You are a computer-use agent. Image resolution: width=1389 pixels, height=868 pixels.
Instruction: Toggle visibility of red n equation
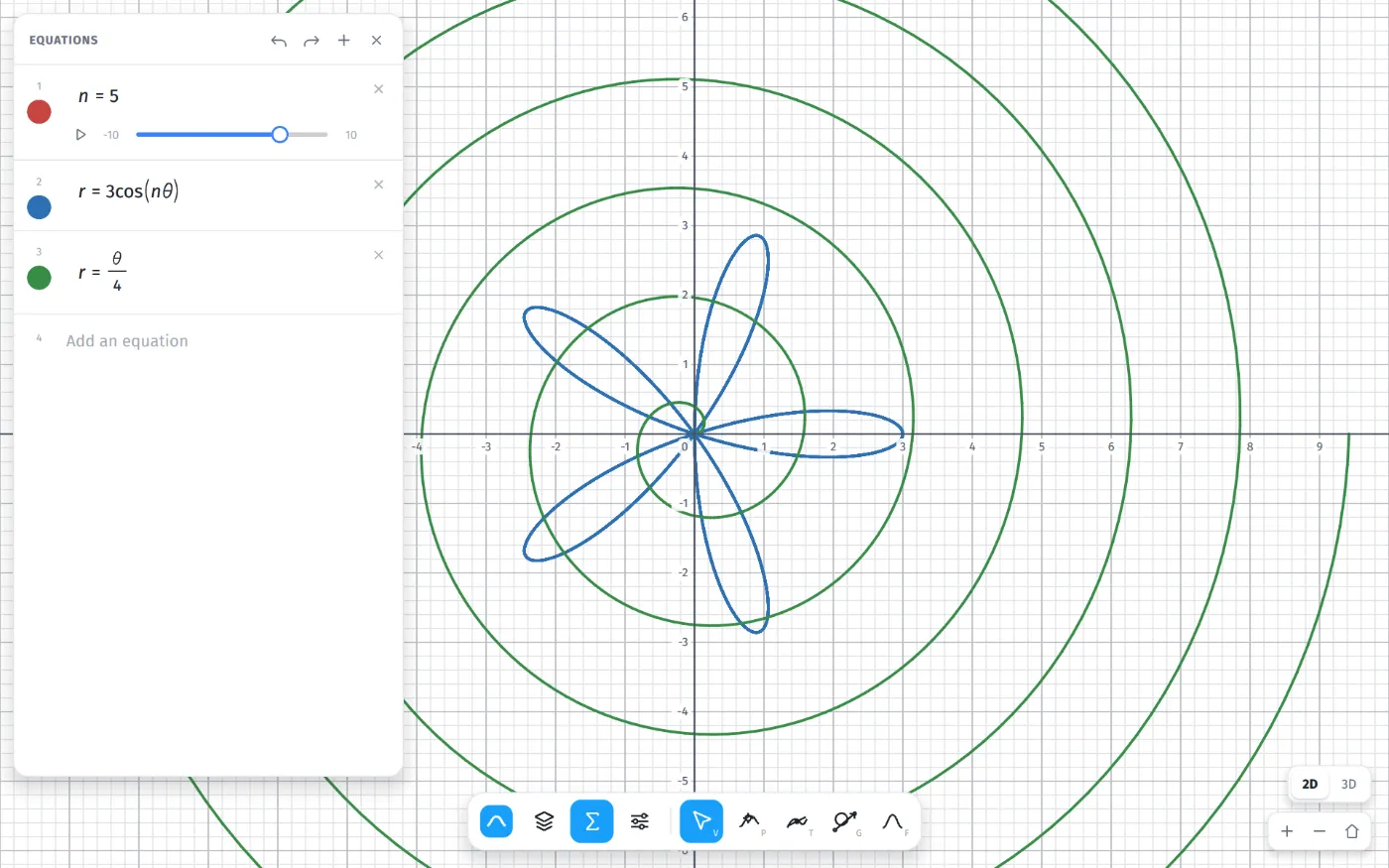(39, 111)
